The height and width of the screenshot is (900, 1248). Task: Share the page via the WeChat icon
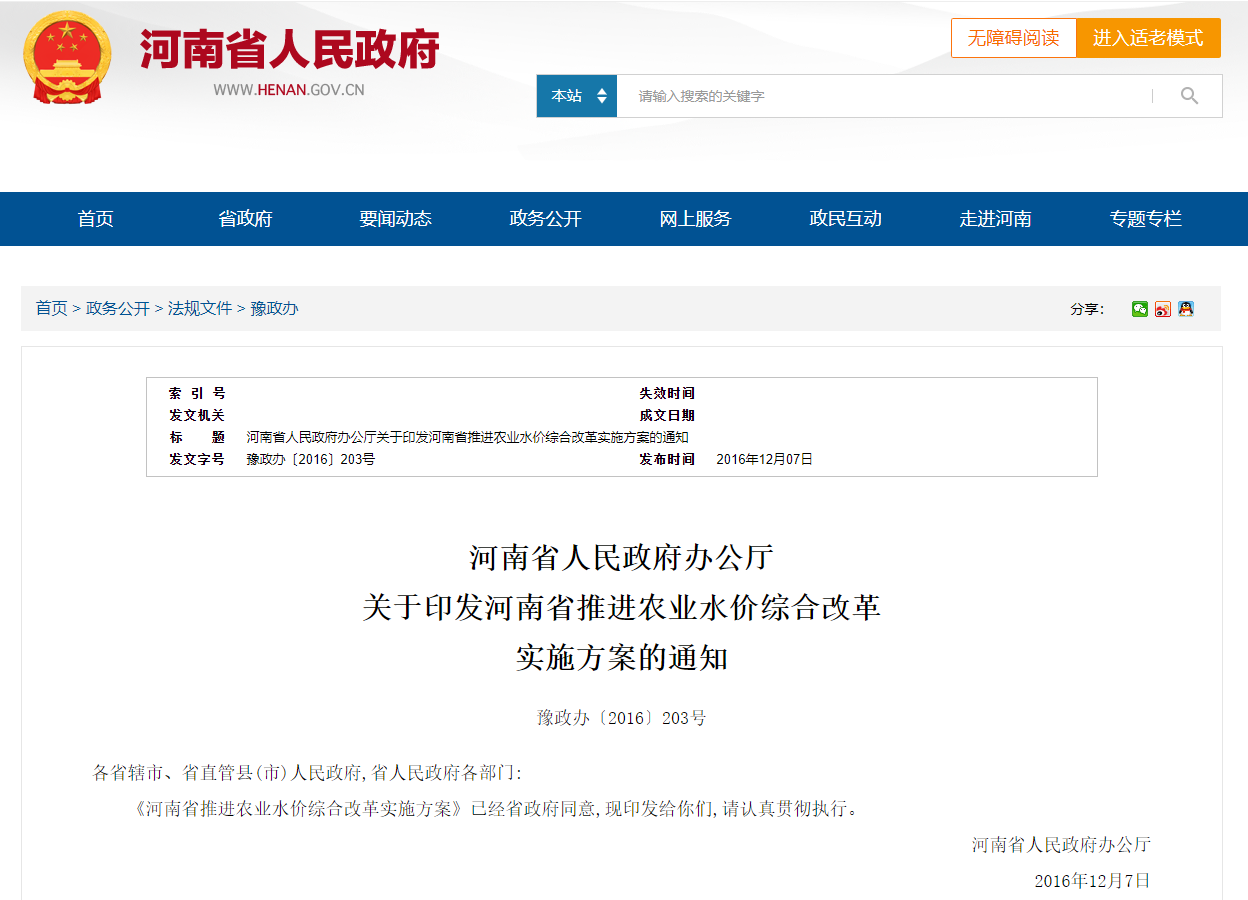tap(1140, 309)
